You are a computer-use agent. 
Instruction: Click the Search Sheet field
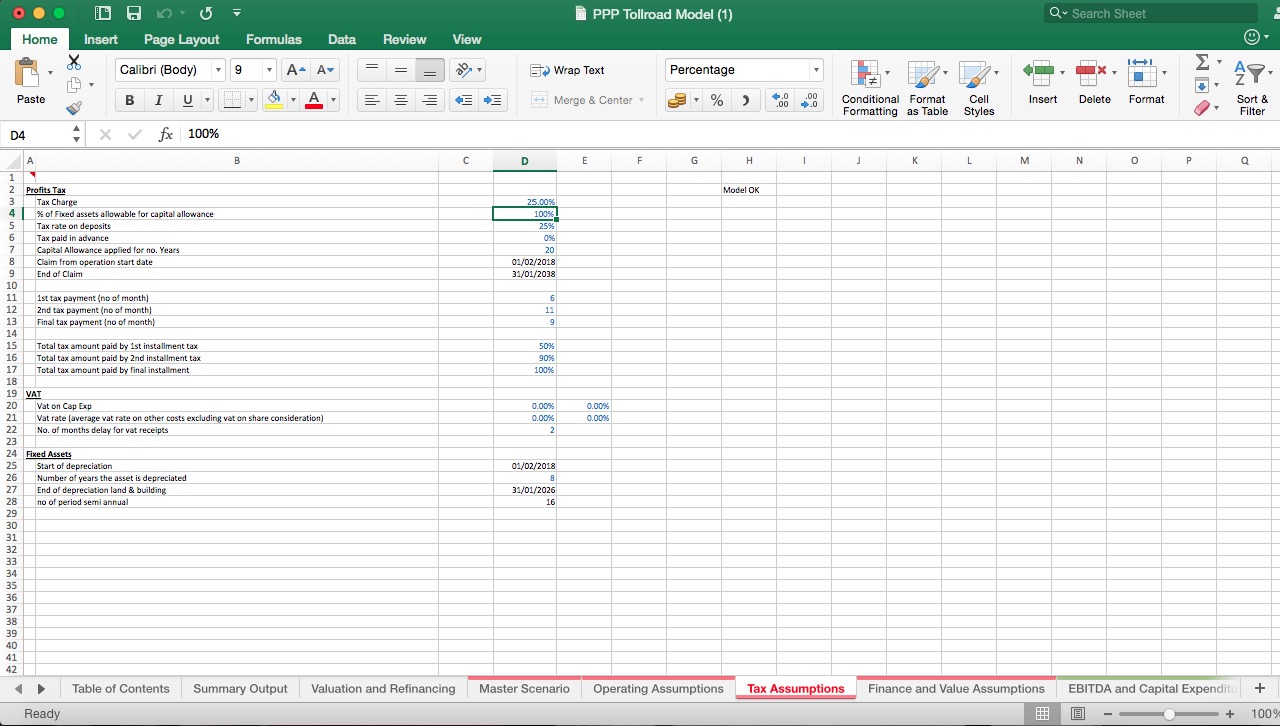[1150, 13]
